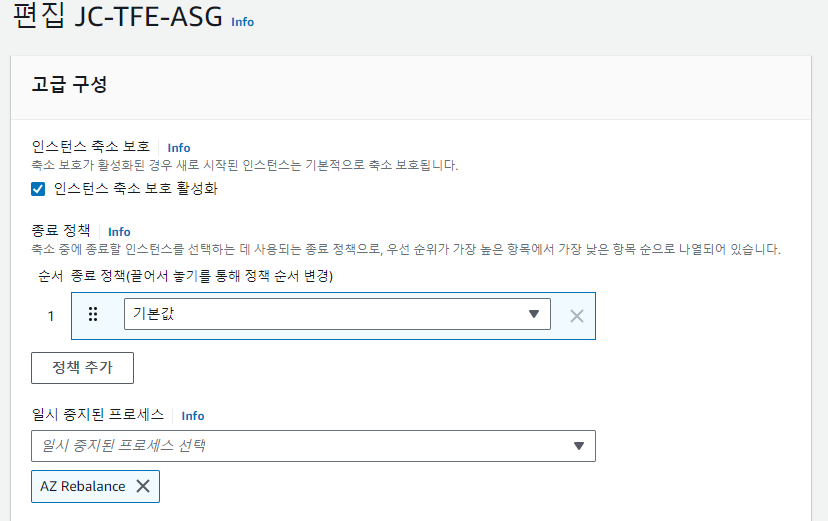Select the AZ Rebalance tag label
This screenshot has width=828, height=521.
tap(83, 486)
